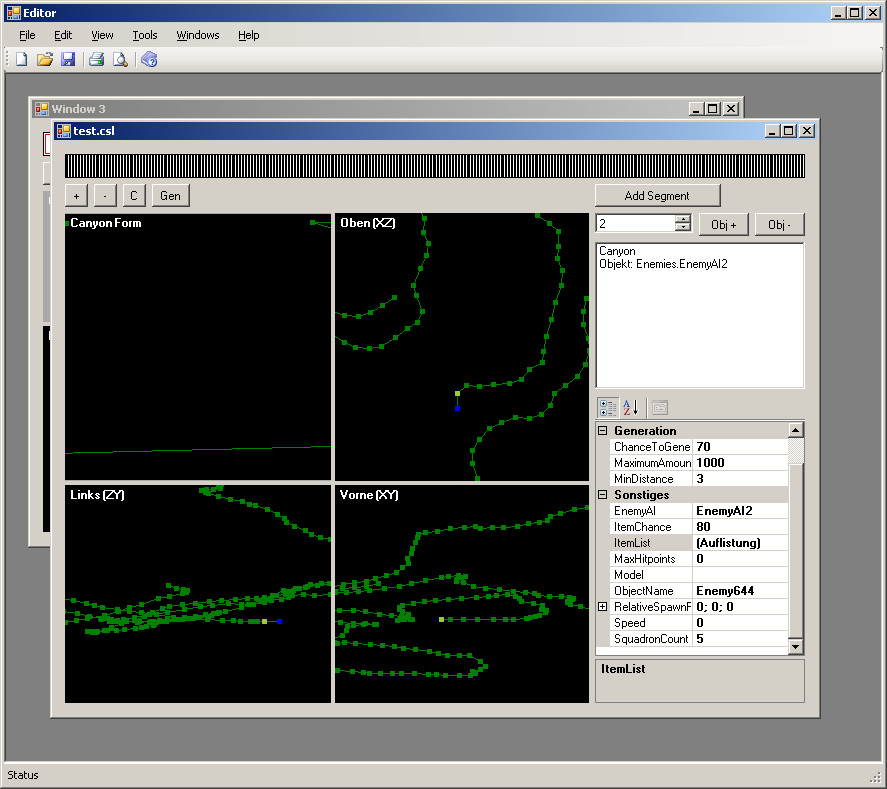
Task: Open the Tools menu
Action: click(145, 35)
